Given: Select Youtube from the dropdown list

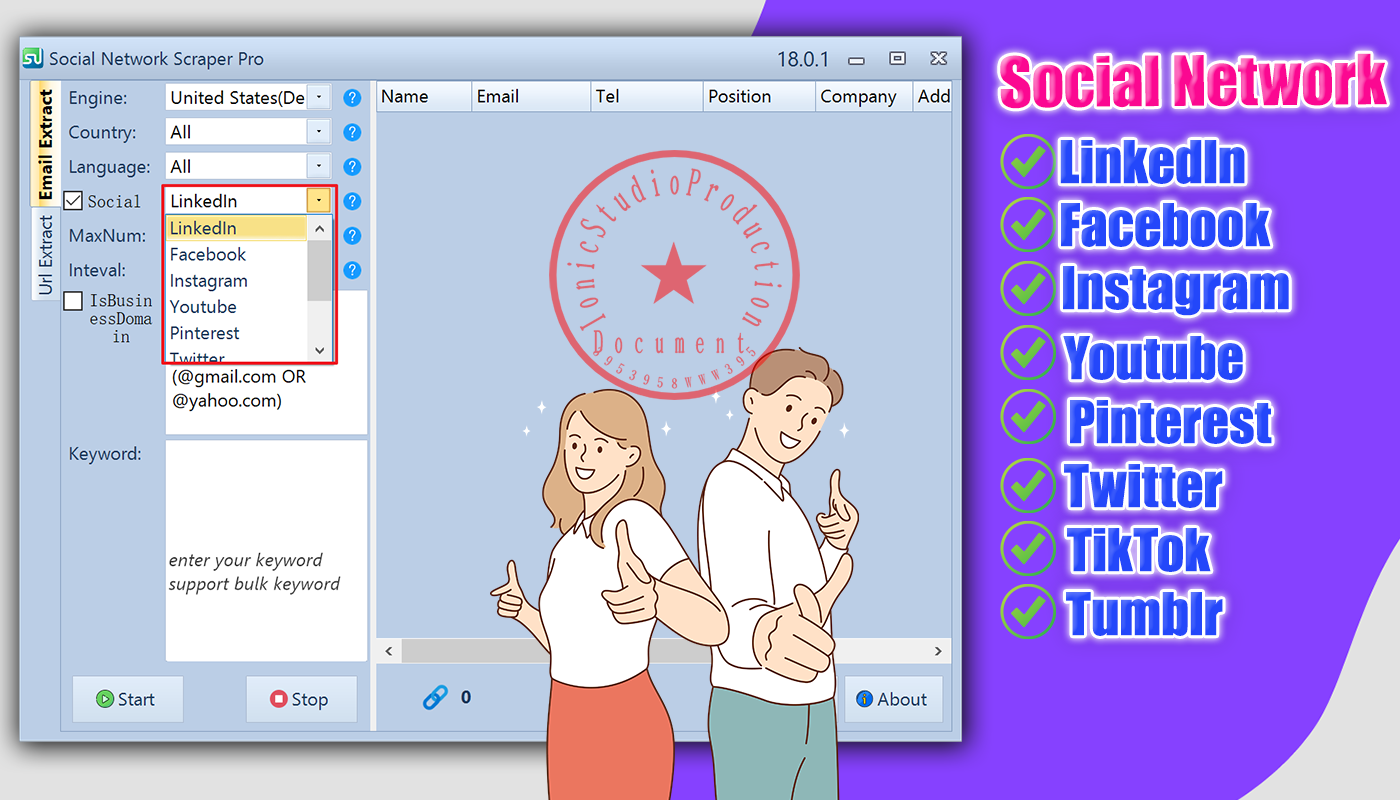Looking at the screenshot, I should tap(236, 307).
